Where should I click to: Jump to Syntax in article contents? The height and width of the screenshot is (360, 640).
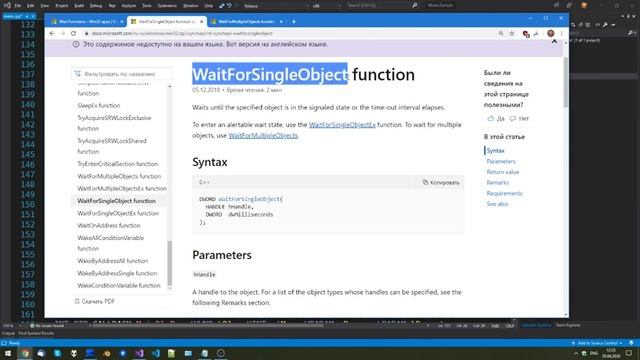click(x=496, y=151)
